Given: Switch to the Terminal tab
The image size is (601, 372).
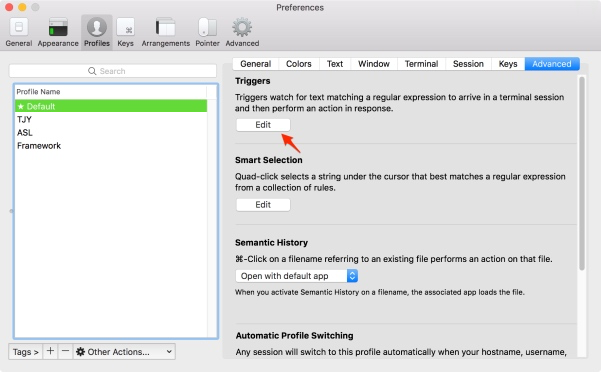Looking at the screenshot, I should pos(421,64).
